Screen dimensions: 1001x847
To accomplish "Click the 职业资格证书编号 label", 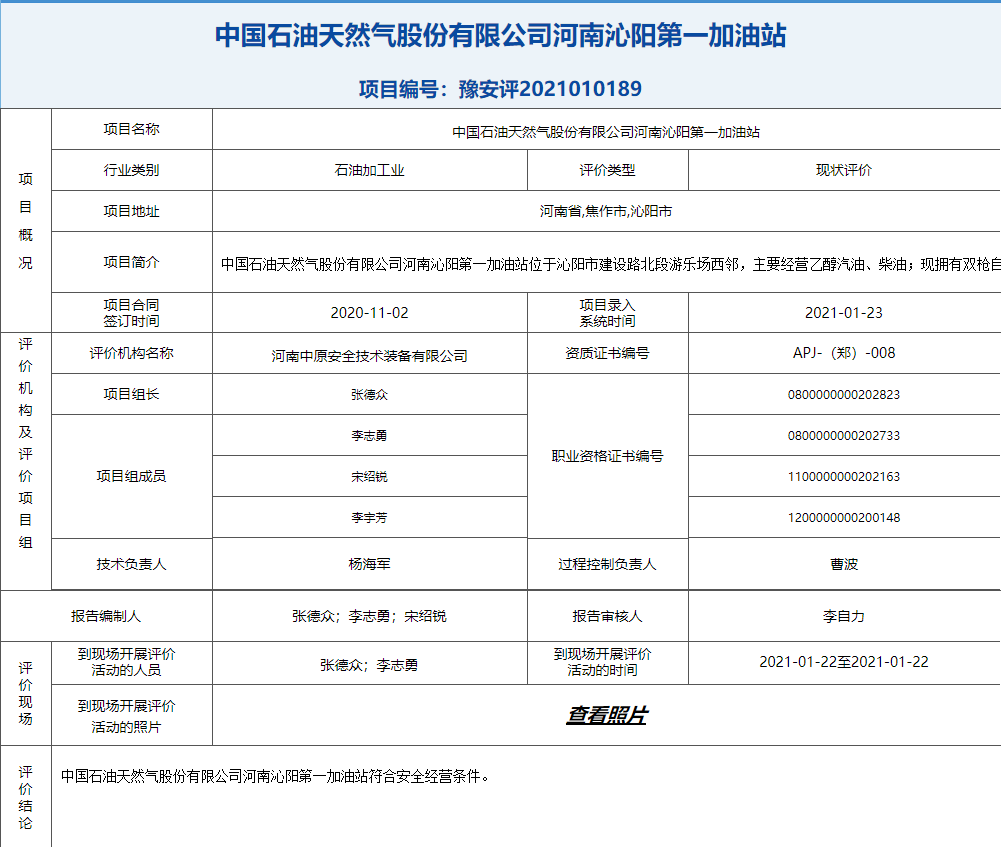I will [608, 456].
